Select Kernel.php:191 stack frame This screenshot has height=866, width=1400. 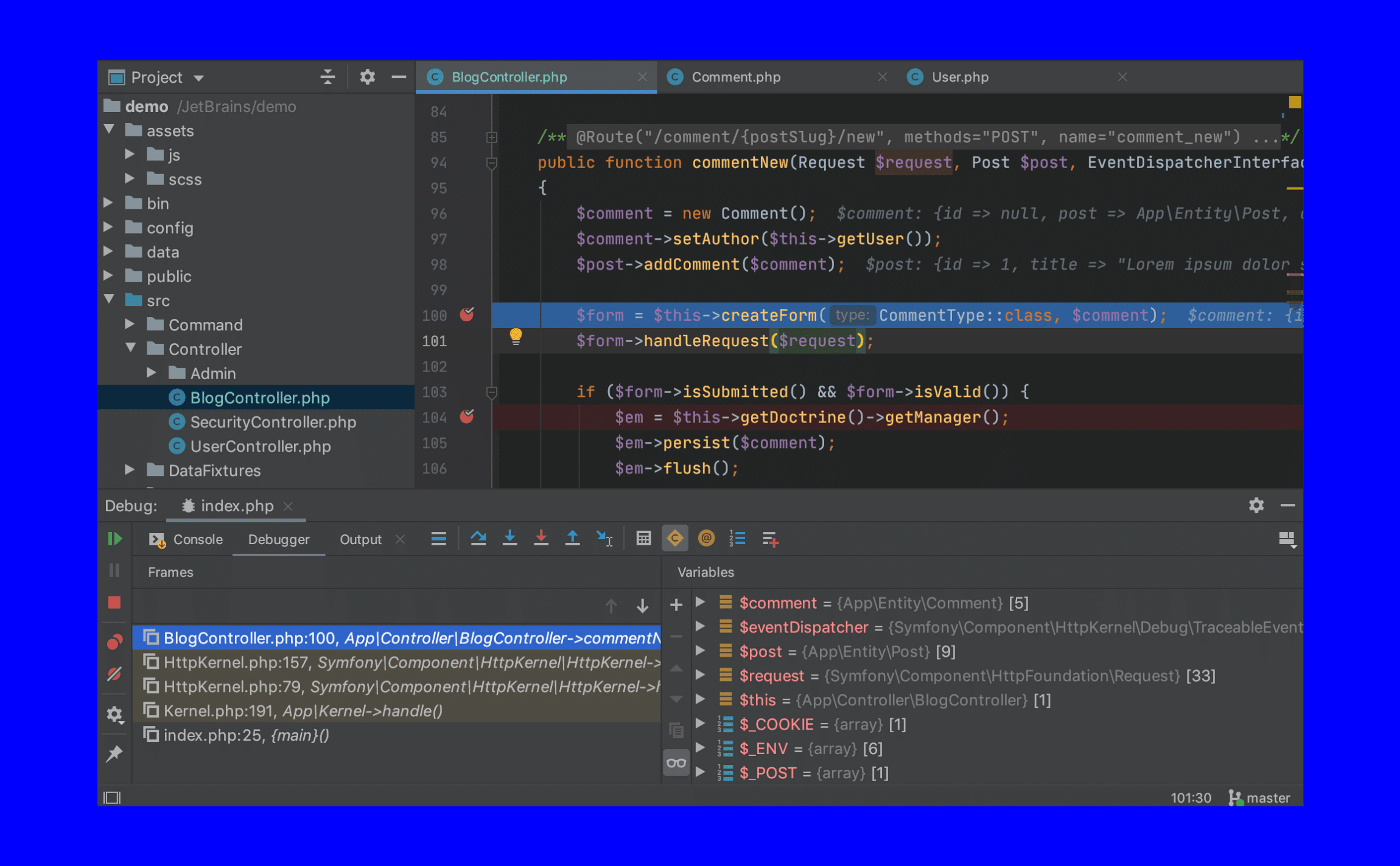pyautogui.click(x=397, y=711)
